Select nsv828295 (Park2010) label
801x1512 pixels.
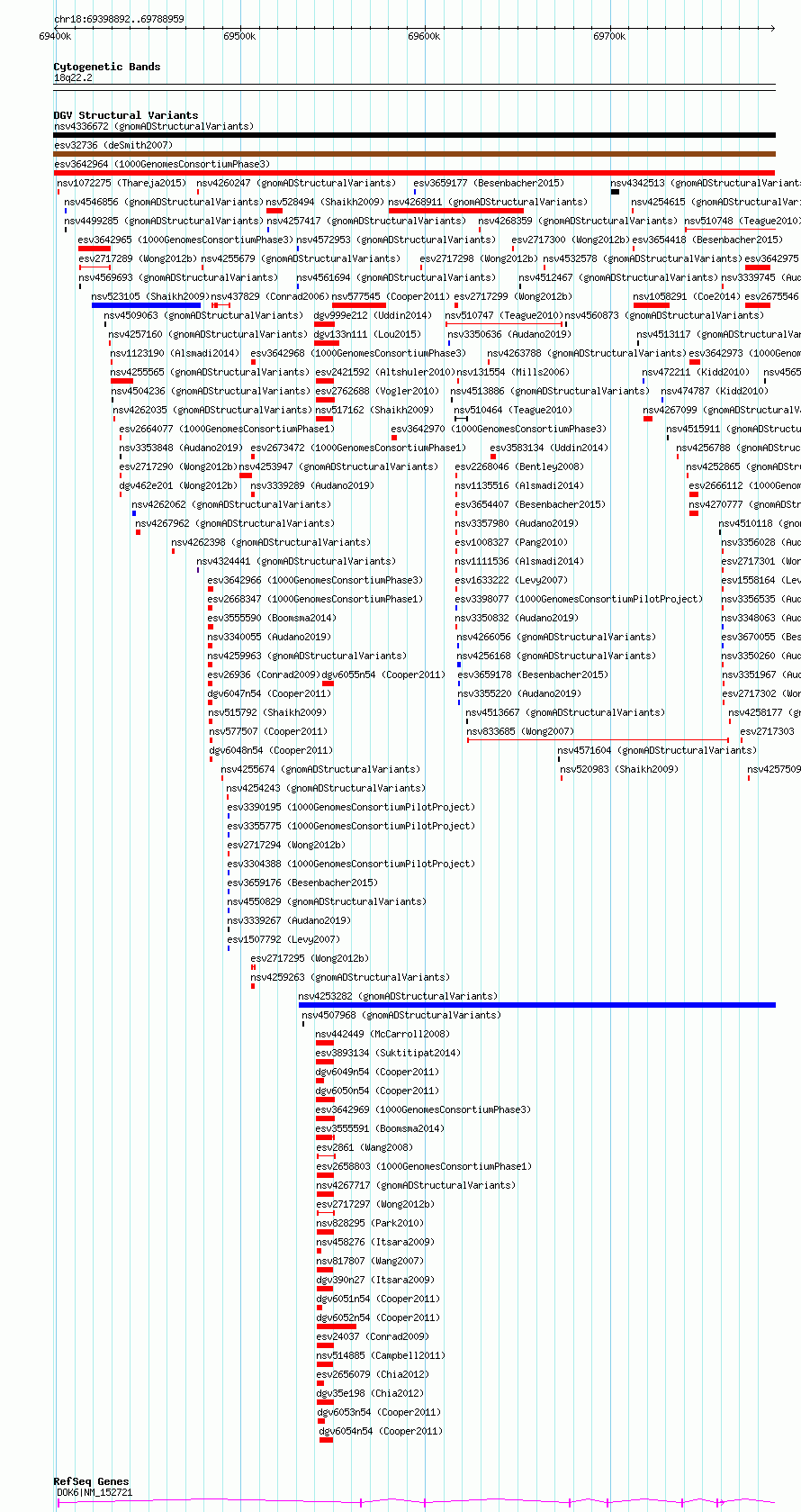370,1223
